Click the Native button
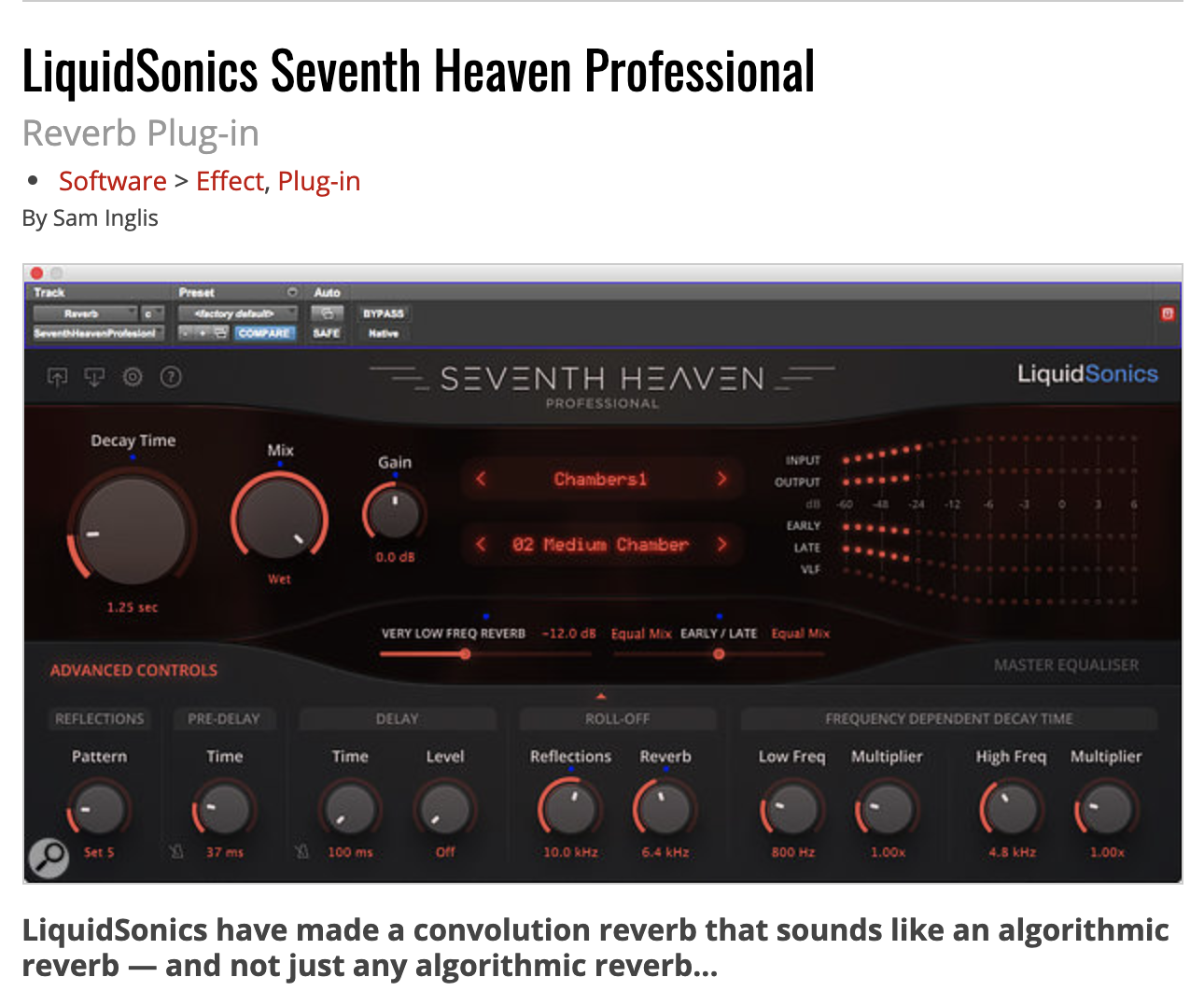 [384, 333]
